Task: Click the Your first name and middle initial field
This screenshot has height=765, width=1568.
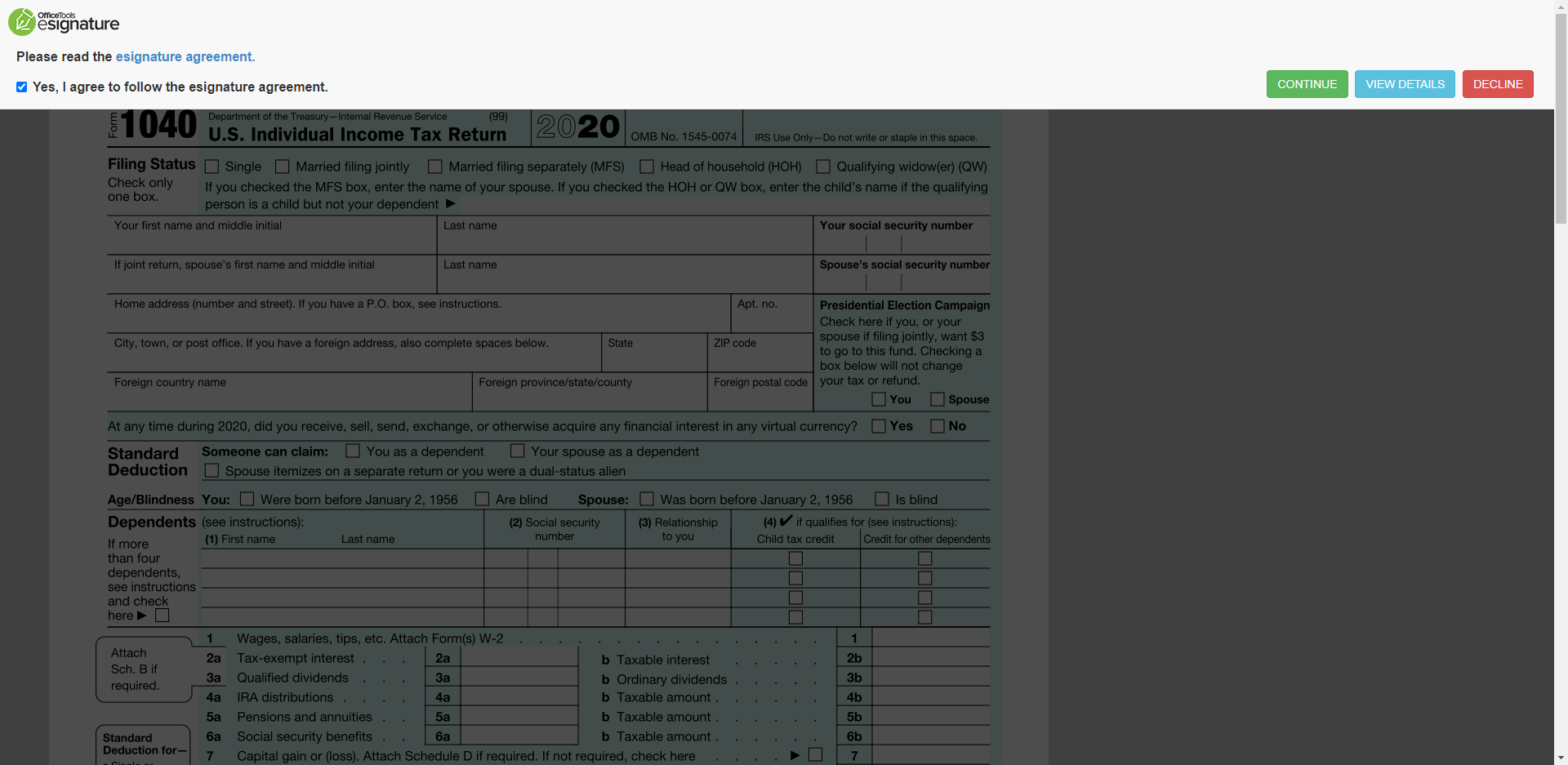Action: 272,235
